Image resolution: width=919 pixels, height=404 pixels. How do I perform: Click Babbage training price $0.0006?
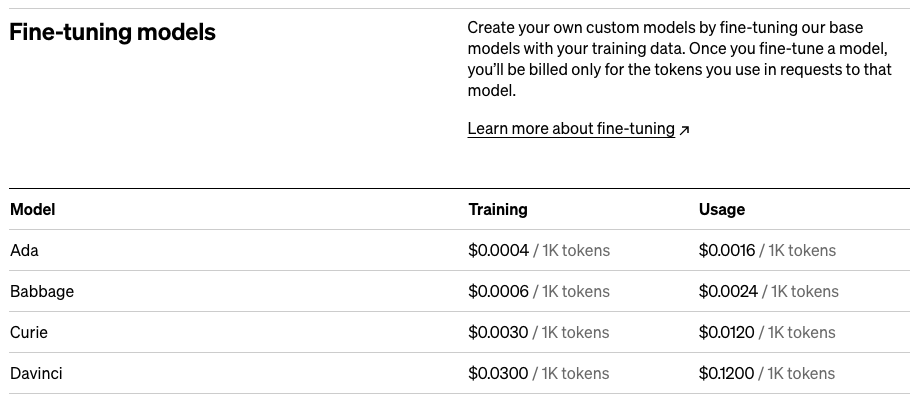(x=498, y=291)
